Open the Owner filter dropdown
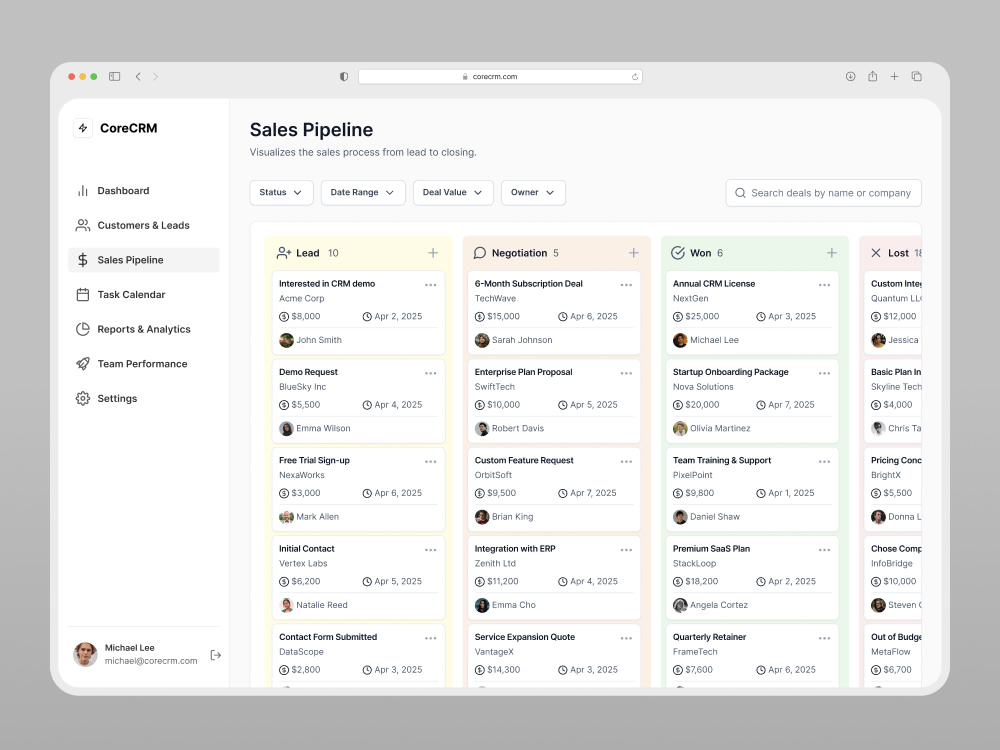Viewport: 1000px width, 750px height. pyautogui.click(x=533, y=192)
